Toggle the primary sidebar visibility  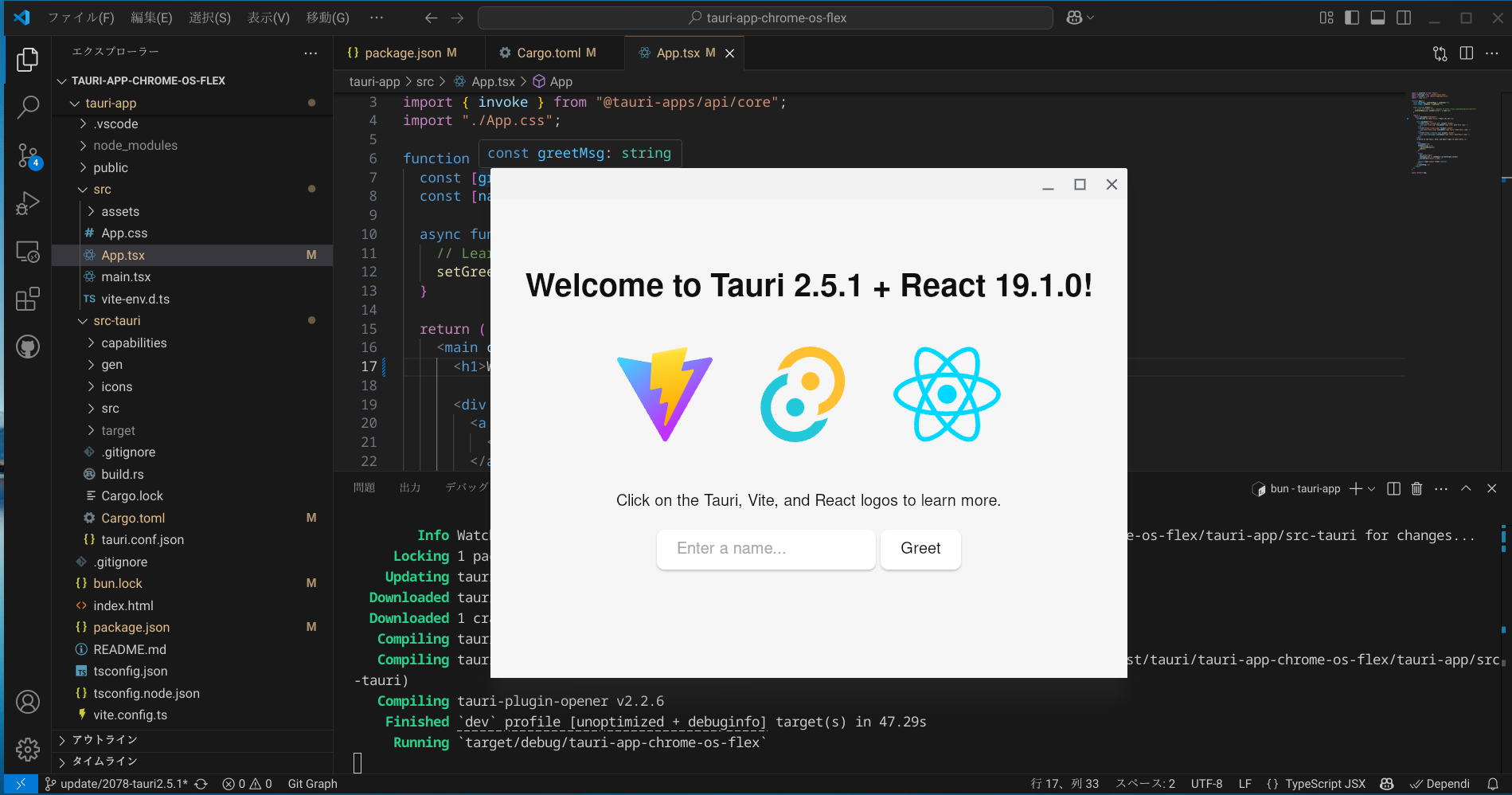pyautogui.click(x=1351, y=17)
